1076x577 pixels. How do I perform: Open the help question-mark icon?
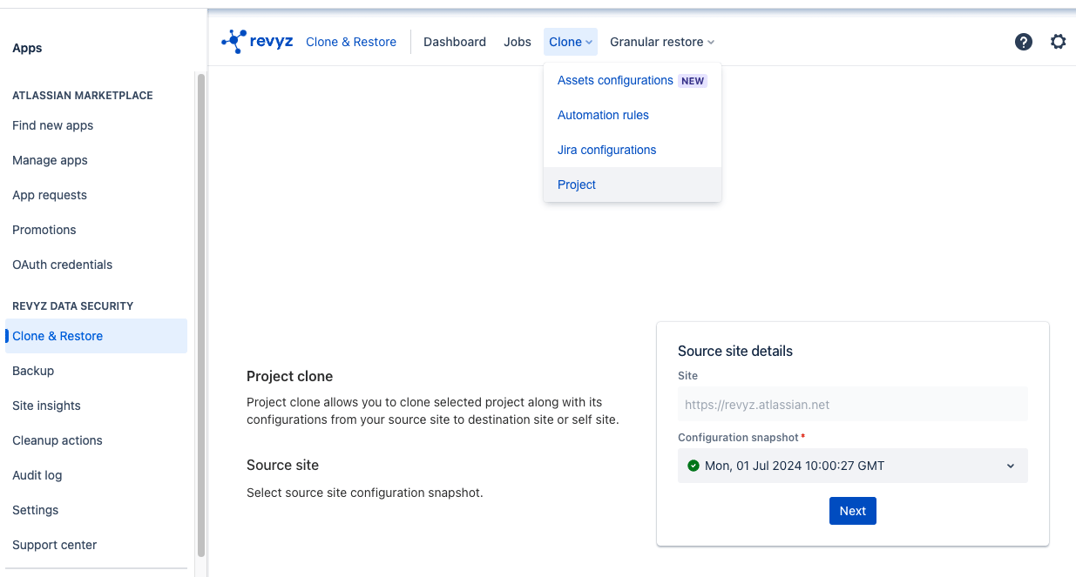click(x=1023, y=42)
